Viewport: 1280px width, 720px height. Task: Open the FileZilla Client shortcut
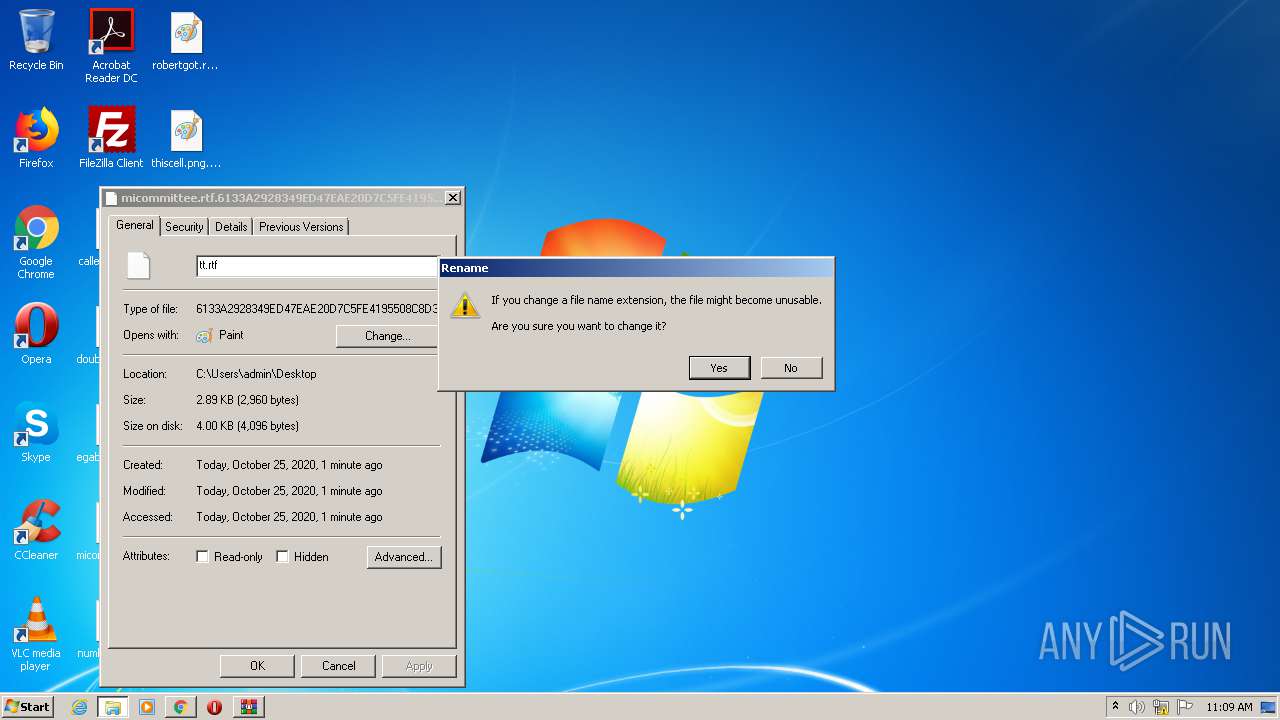(x=111, y=138)
